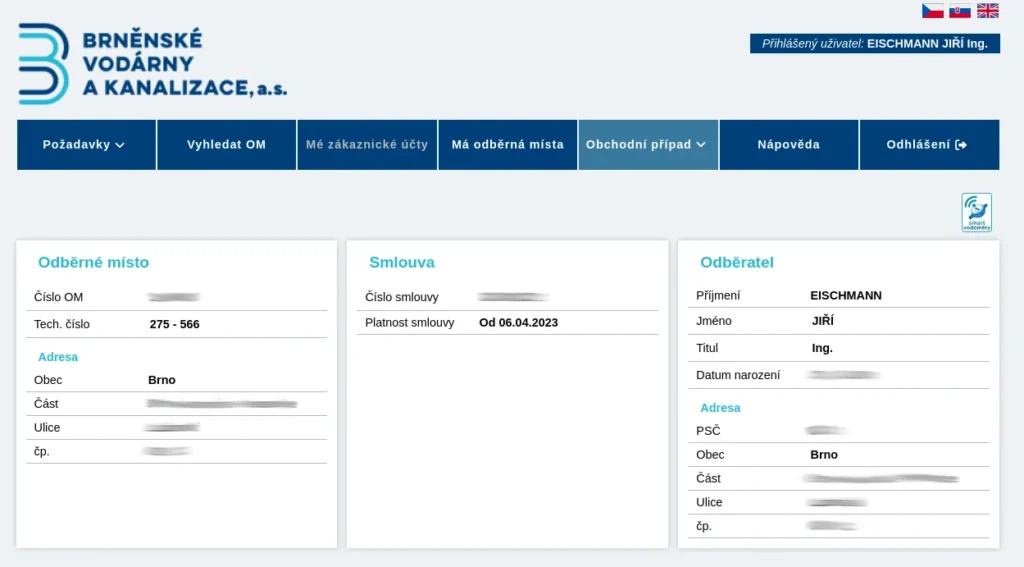Open the Nápověda help page

[x=788, y=145]
